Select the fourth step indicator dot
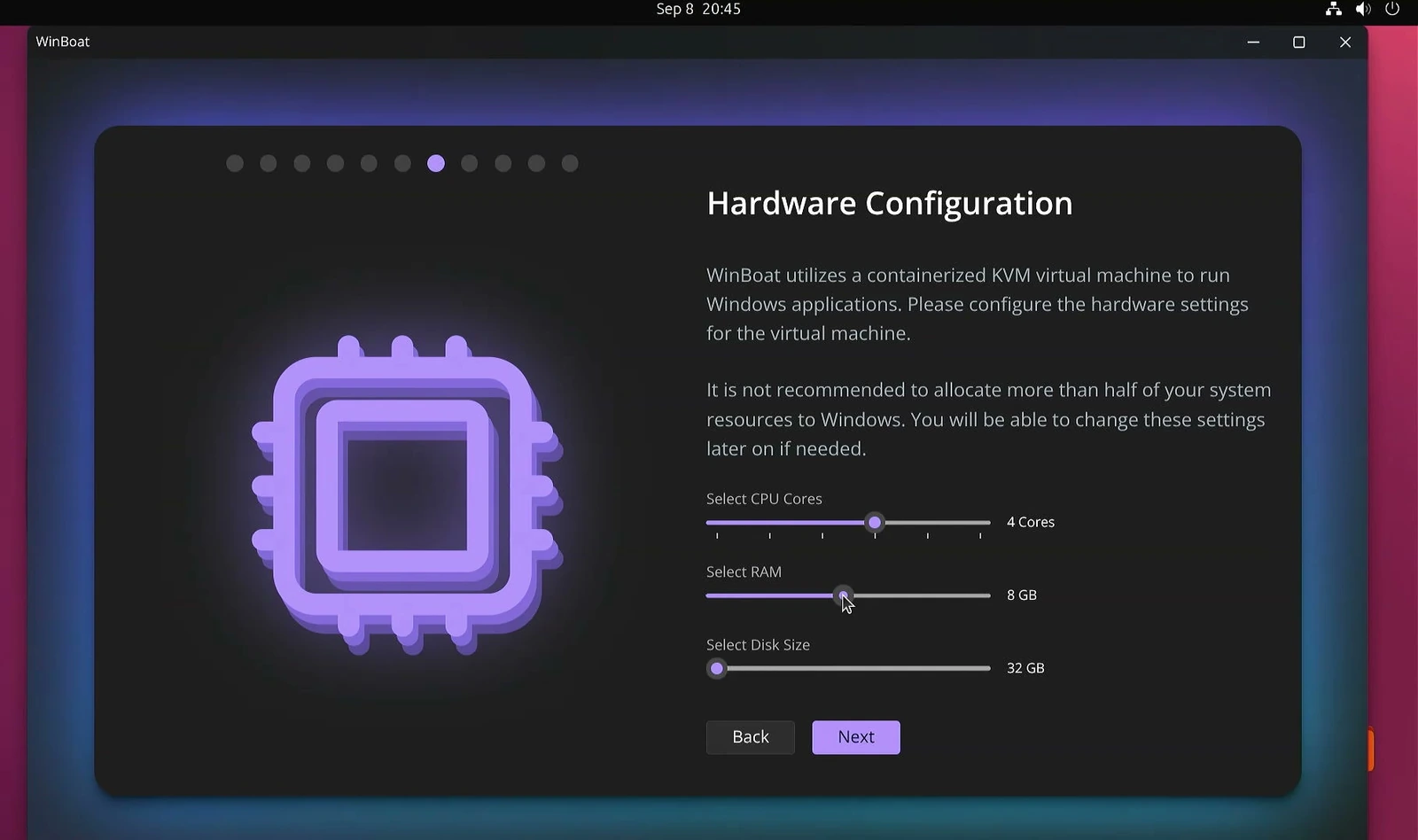1418x840 pixels. (x=335, y=163)
